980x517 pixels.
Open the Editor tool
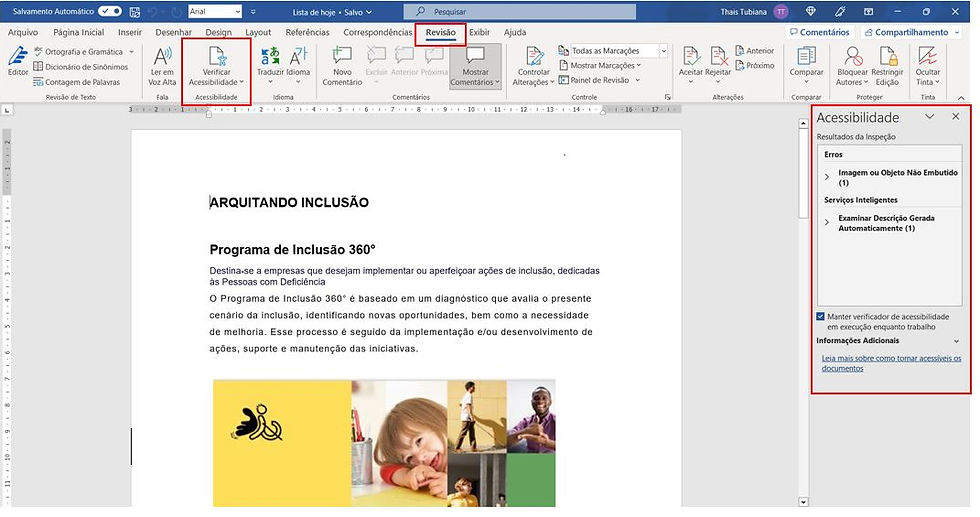[x=18, y=62]
